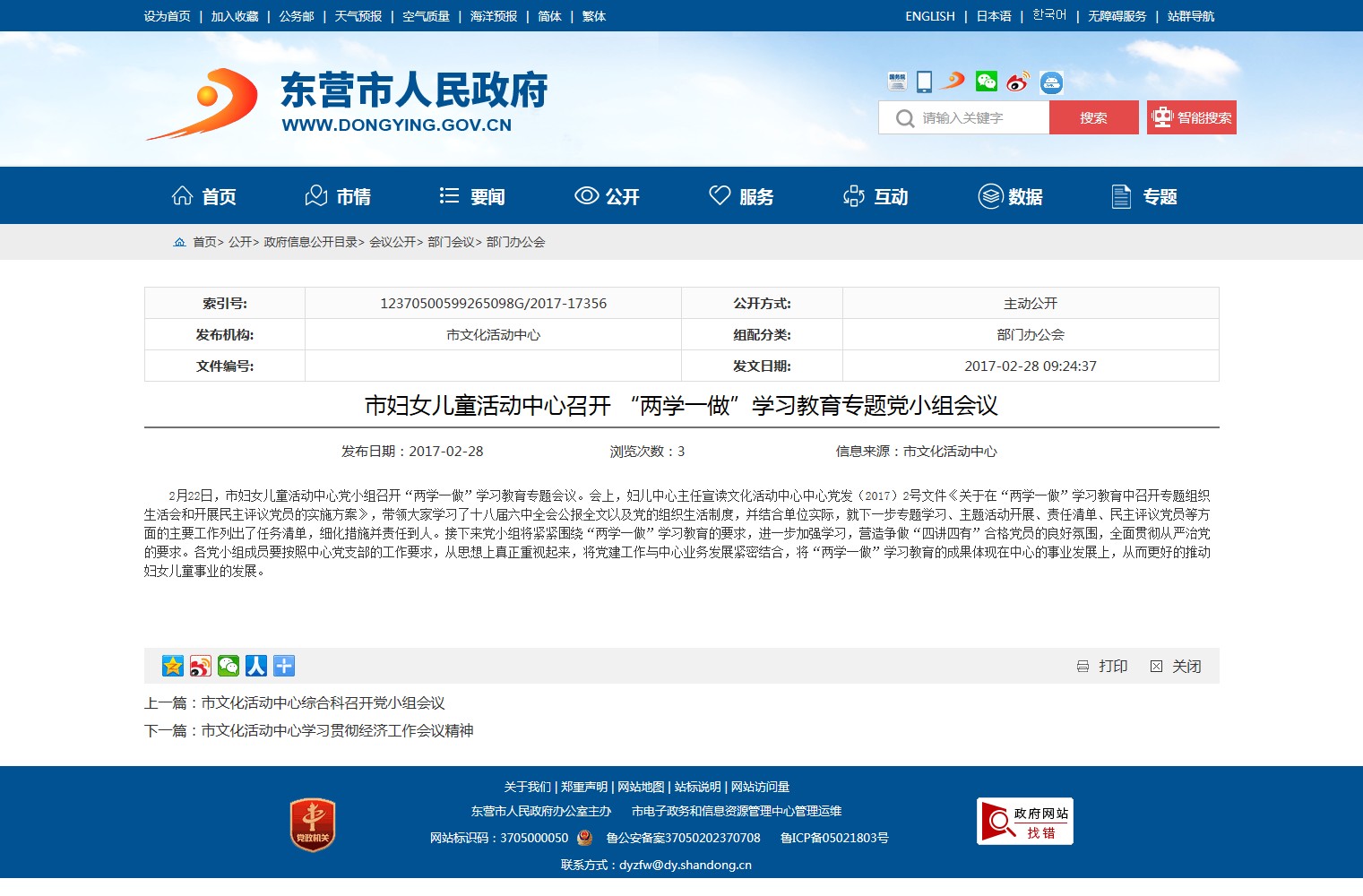Share the article via the WeChat icon below it

(229, 666)
